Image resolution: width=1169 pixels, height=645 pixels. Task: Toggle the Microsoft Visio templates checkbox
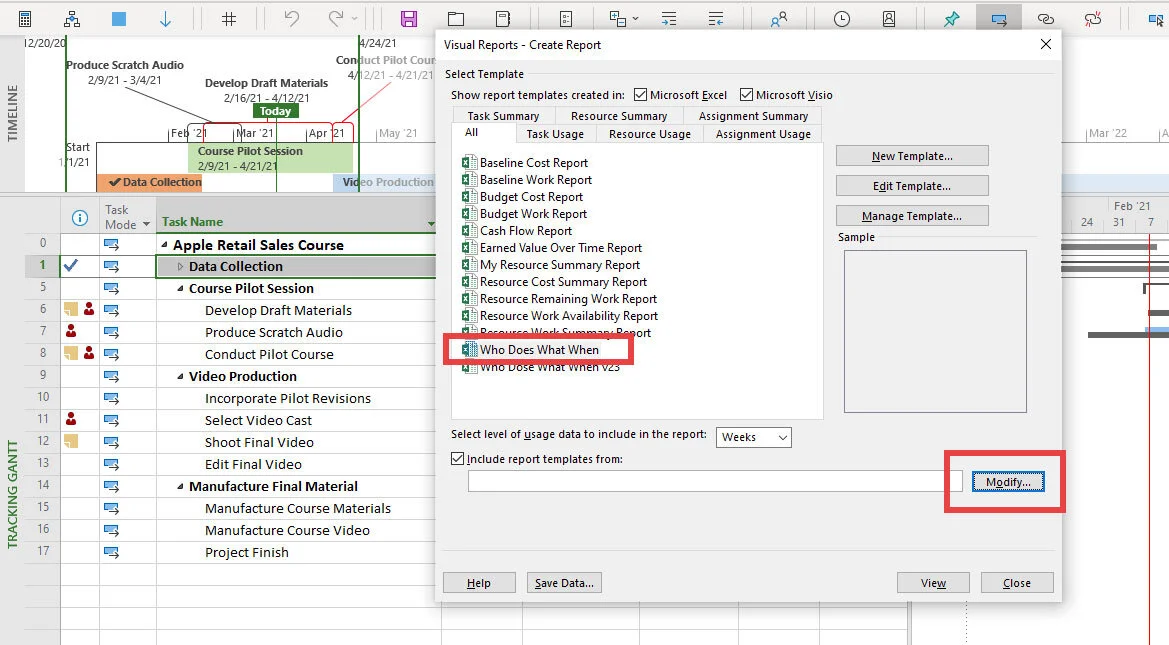746,95
